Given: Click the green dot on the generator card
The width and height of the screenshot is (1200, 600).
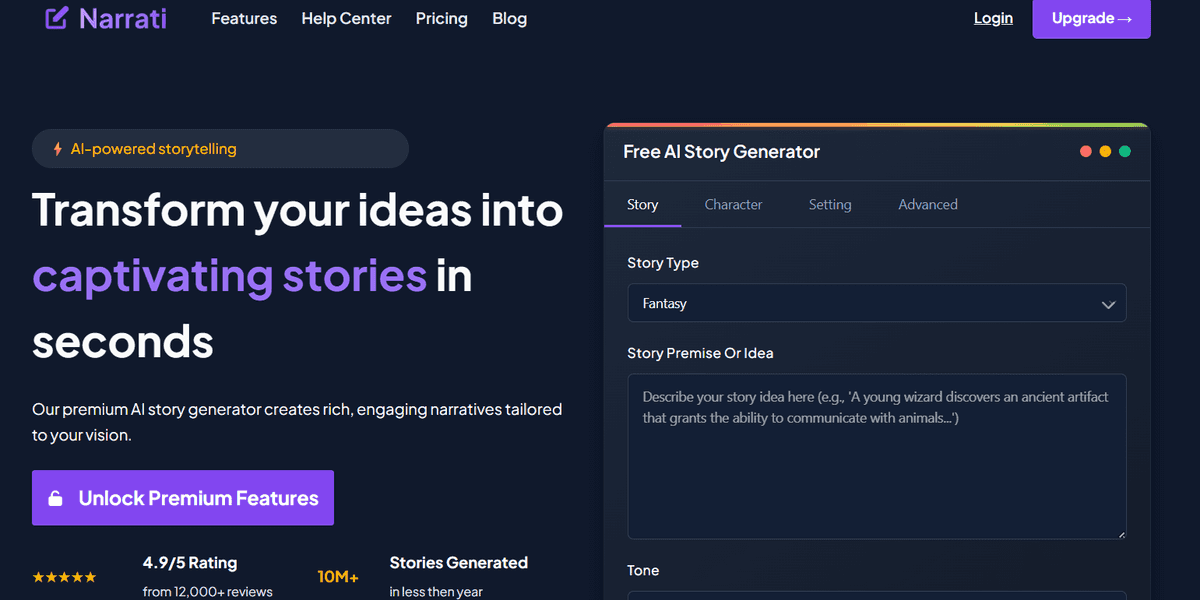Looking at the screenshot, I should click(1125, 151).
